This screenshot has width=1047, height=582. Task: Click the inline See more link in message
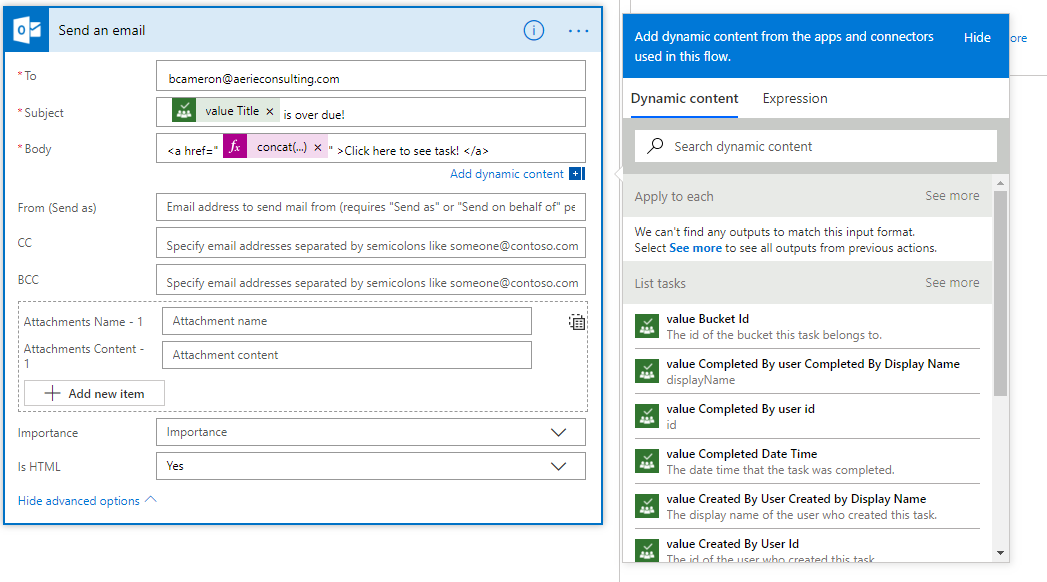pos(695,248)
